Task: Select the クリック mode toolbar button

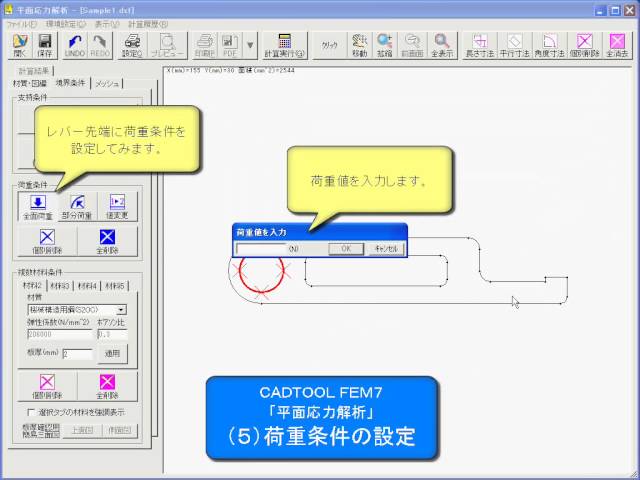Action: pyautogui.click(x=329, y=46)
